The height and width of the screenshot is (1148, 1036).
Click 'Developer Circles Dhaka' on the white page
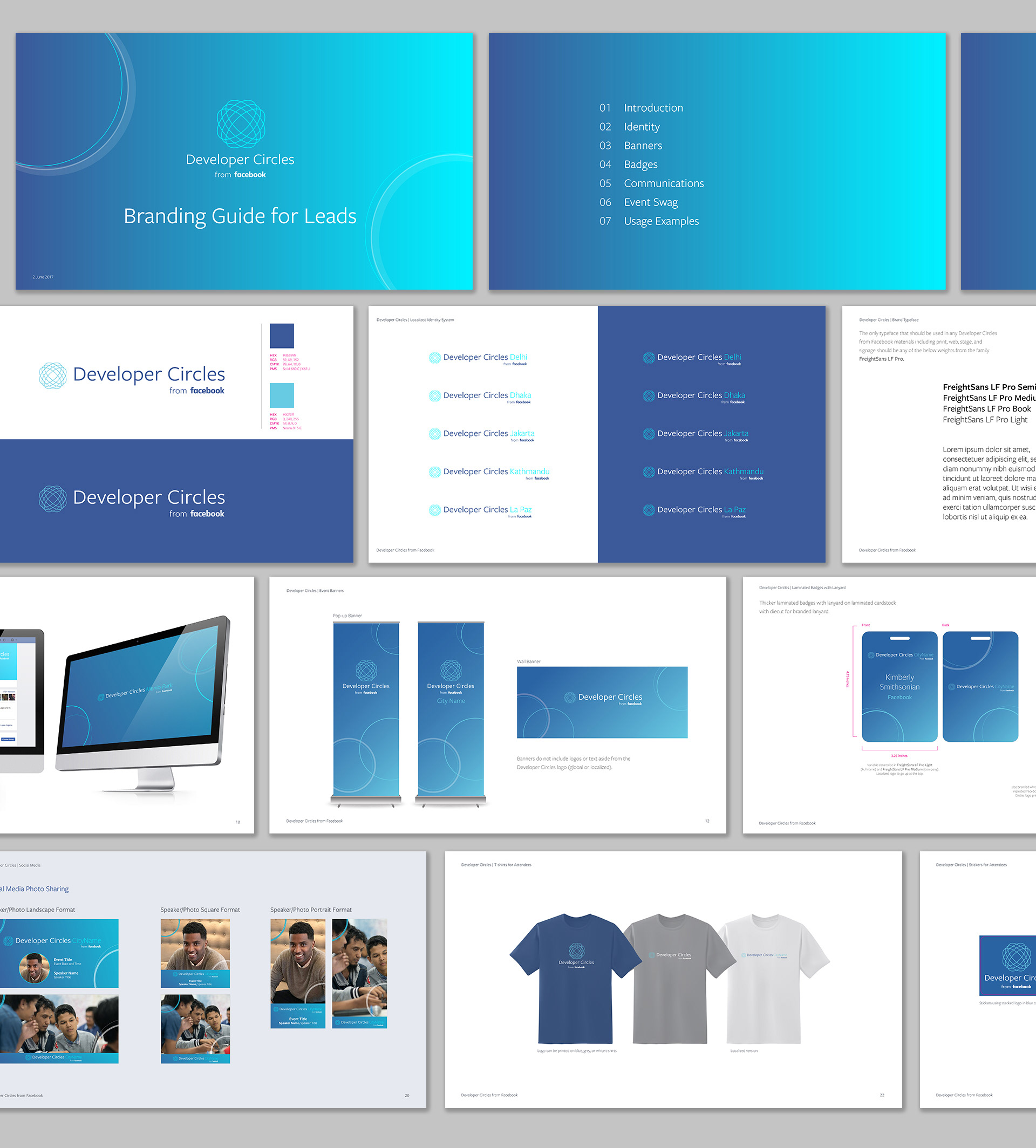[480, 396]
